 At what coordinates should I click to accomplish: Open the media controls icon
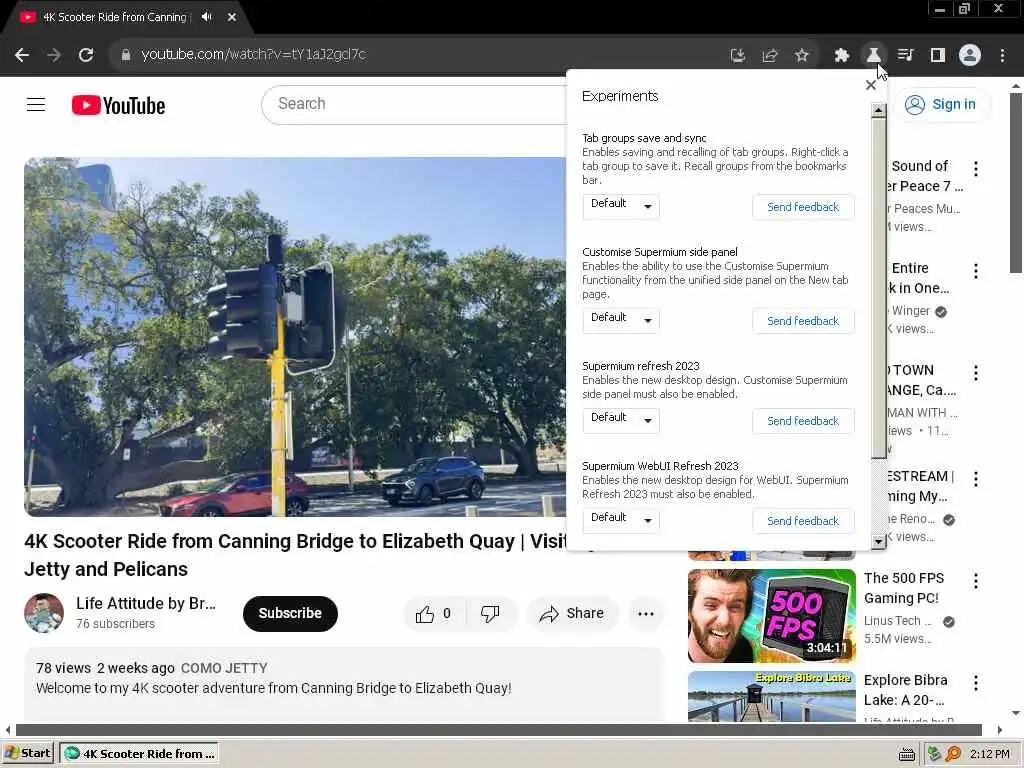click(905, 56)
